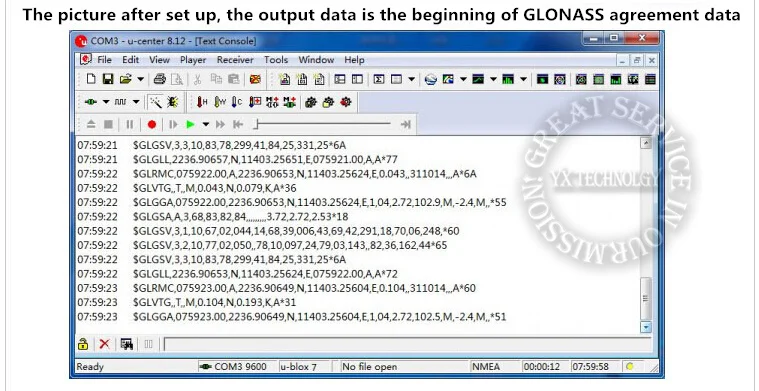Open the histogram view icon
Image resolution: width=759 pixels, height=391 pixels.
(x=508, y=79)
